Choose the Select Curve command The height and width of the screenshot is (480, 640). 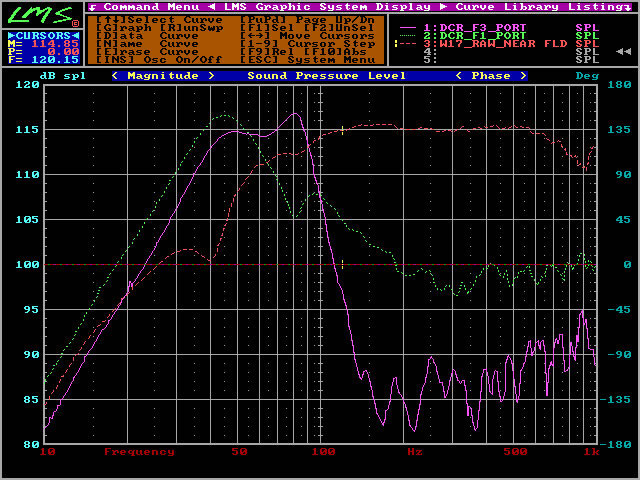(160, 20)
